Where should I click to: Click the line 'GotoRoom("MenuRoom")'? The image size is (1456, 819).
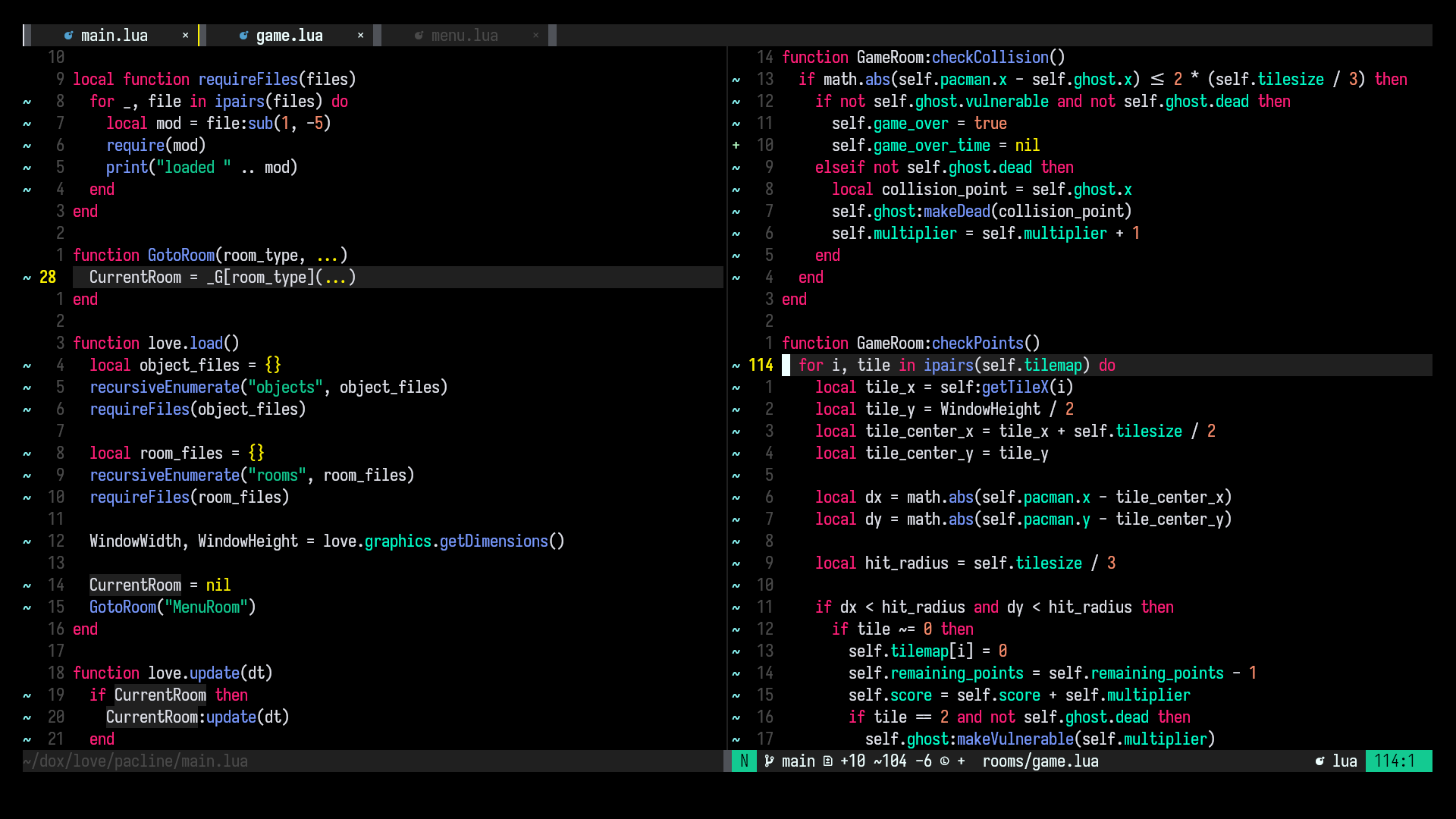click(x=173, y=607)
